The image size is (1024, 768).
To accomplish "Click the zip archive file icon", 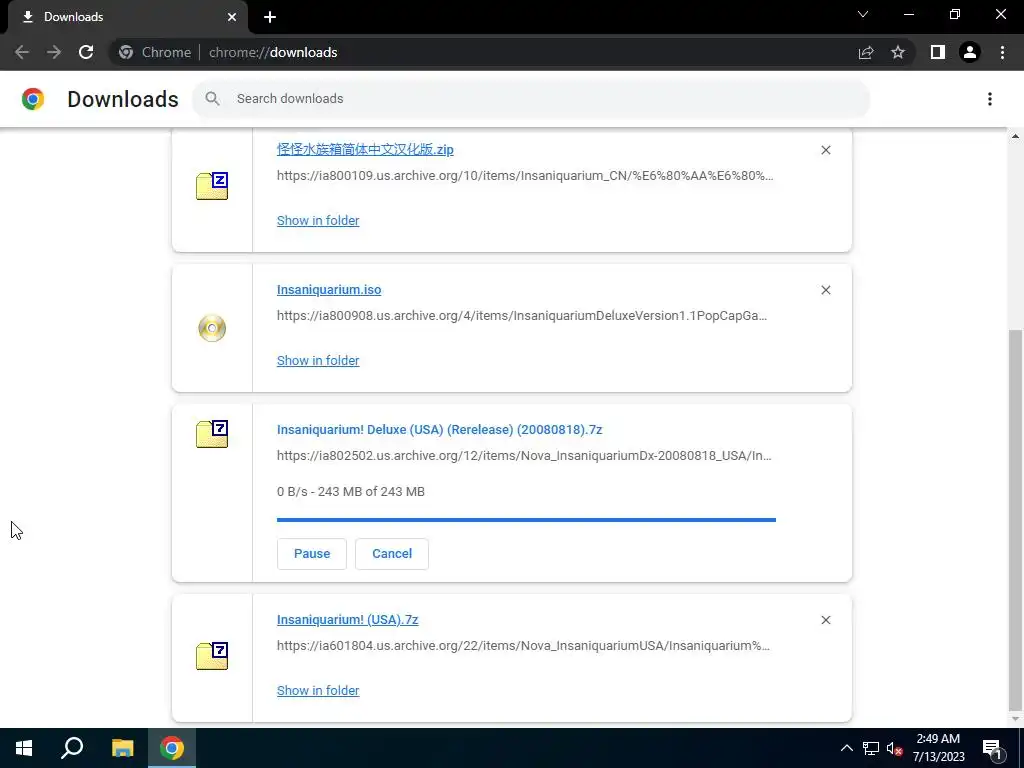I will [212, 185].
